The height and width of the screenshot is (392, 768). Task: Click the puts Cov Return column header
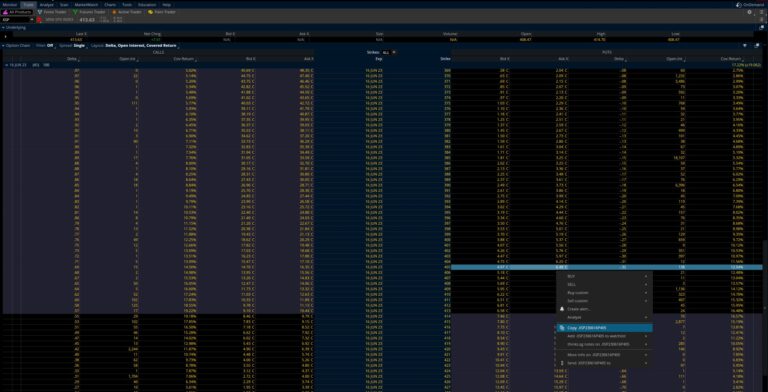click(731, 59)
